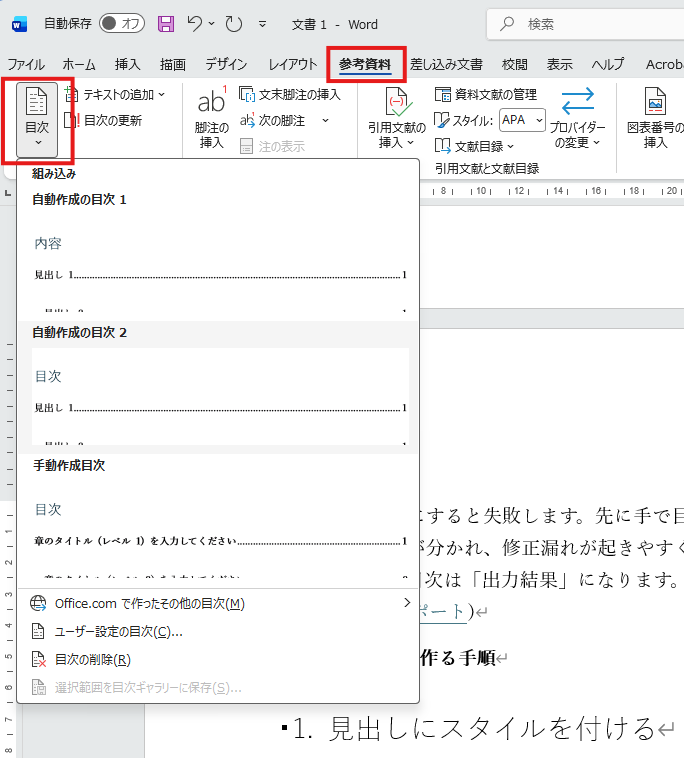Toggle the AutoSave (自動保存) switch
Viewport: 684px width, 758px height.
(122, 23)
